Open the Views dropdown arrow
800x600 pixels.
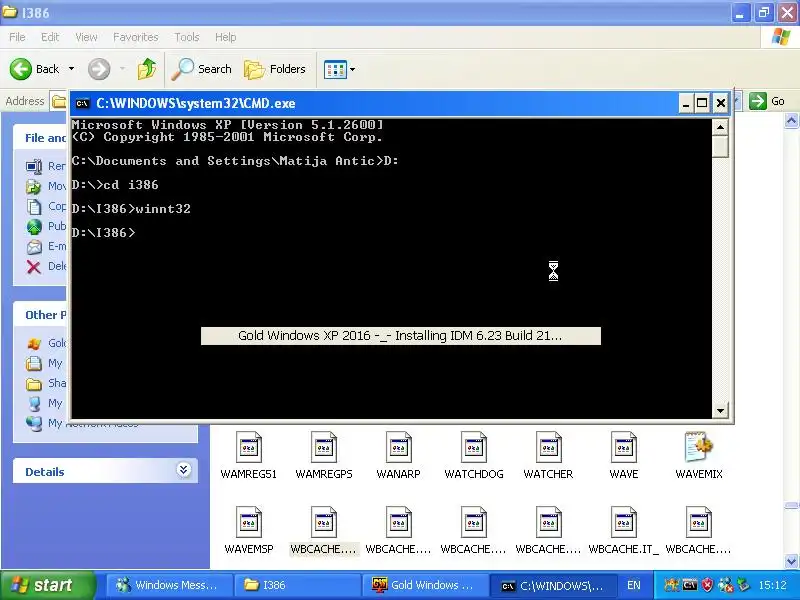tap(353, 69)
